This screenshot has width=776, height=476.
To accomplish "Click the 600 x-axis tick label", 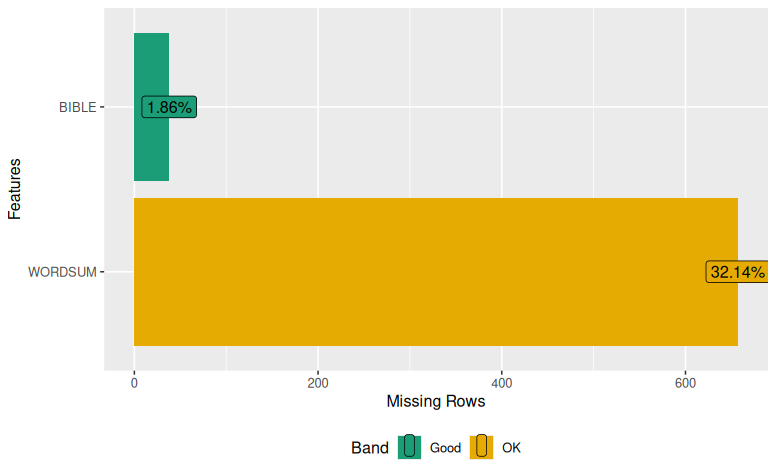I will (x=685, y=383).
